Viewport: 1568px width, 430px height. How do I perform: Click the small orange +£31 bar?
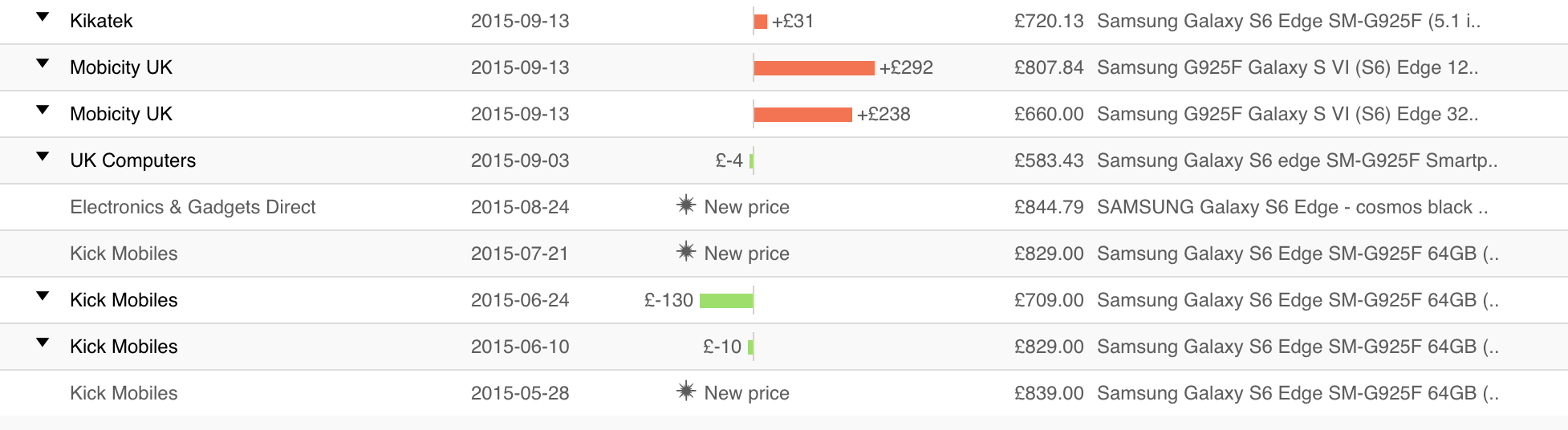point(761,22)
